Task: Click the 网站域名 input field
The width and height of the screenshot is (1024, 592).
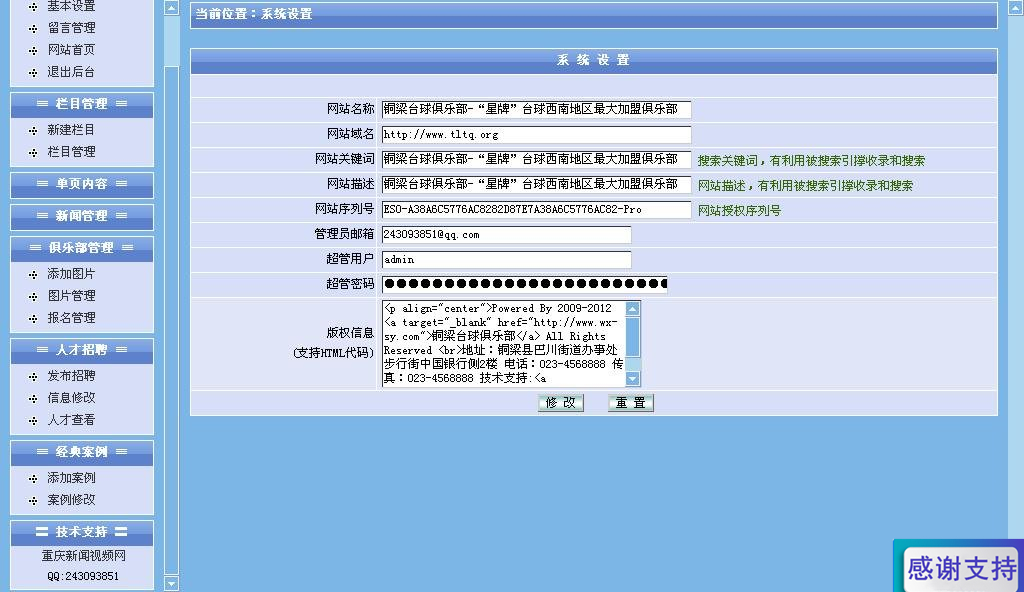Action: [536, 135]
